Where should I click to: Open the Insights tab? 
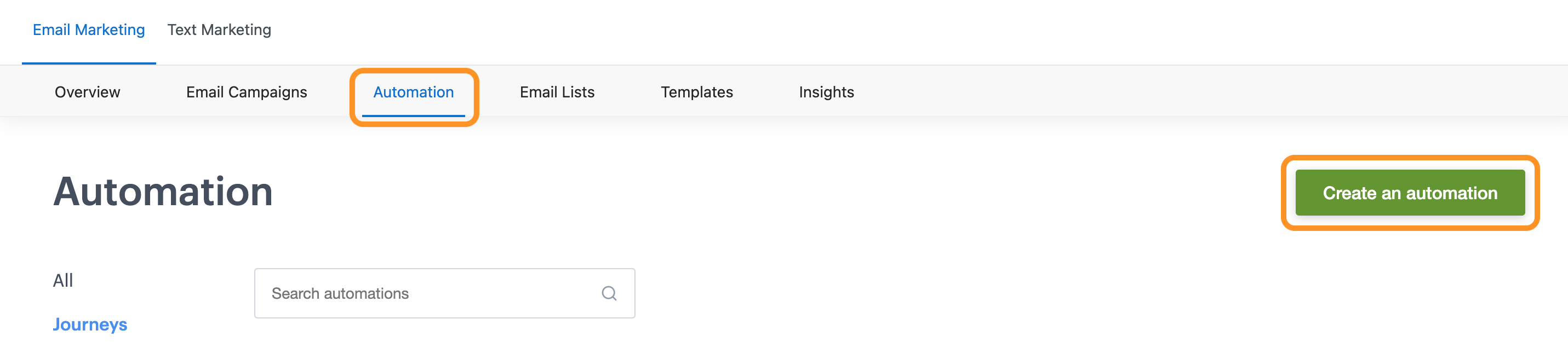[x=826, y=92]
